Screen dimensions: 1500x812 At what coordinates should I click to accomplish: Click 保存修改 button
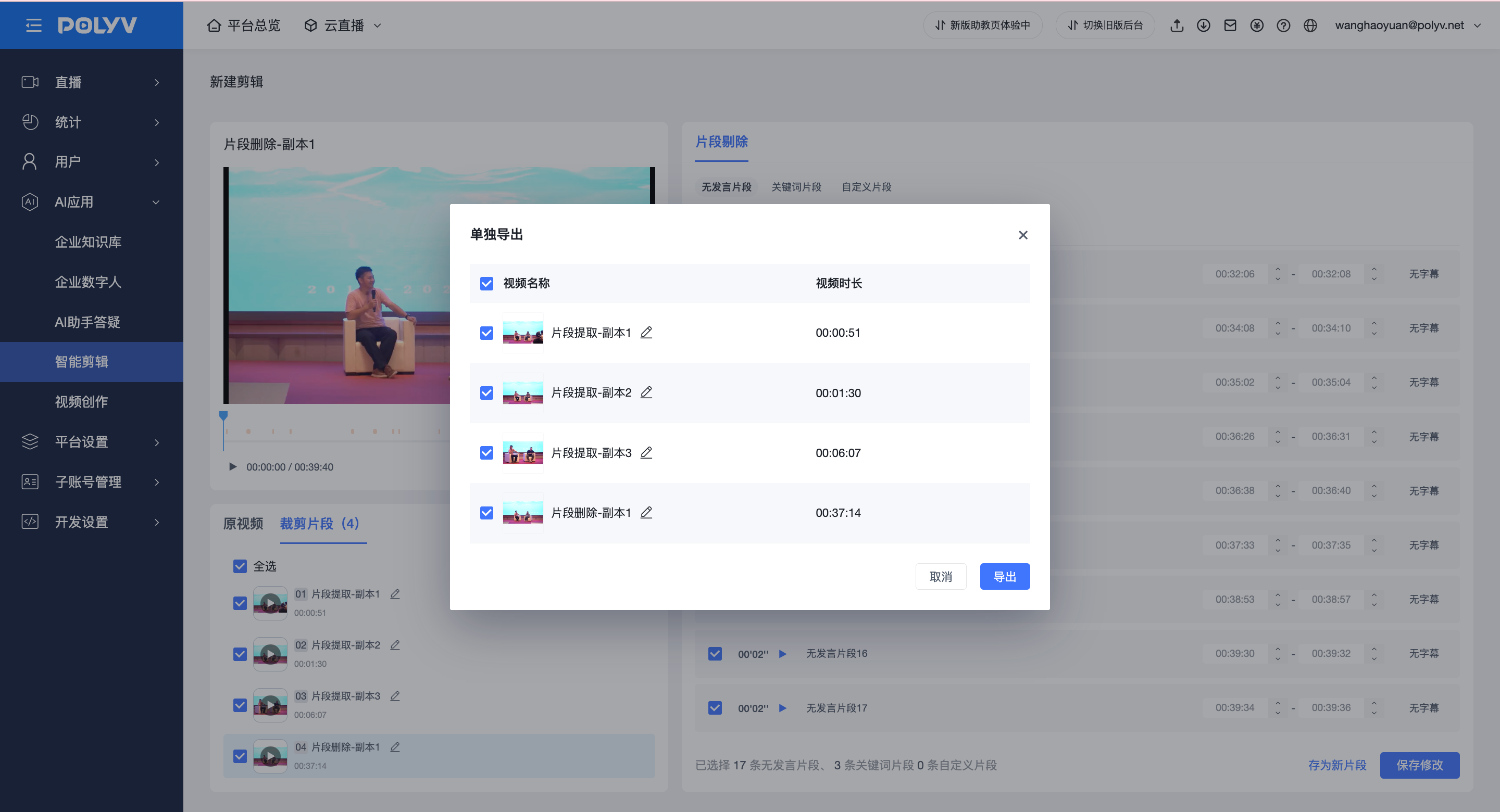[1420, 765]
